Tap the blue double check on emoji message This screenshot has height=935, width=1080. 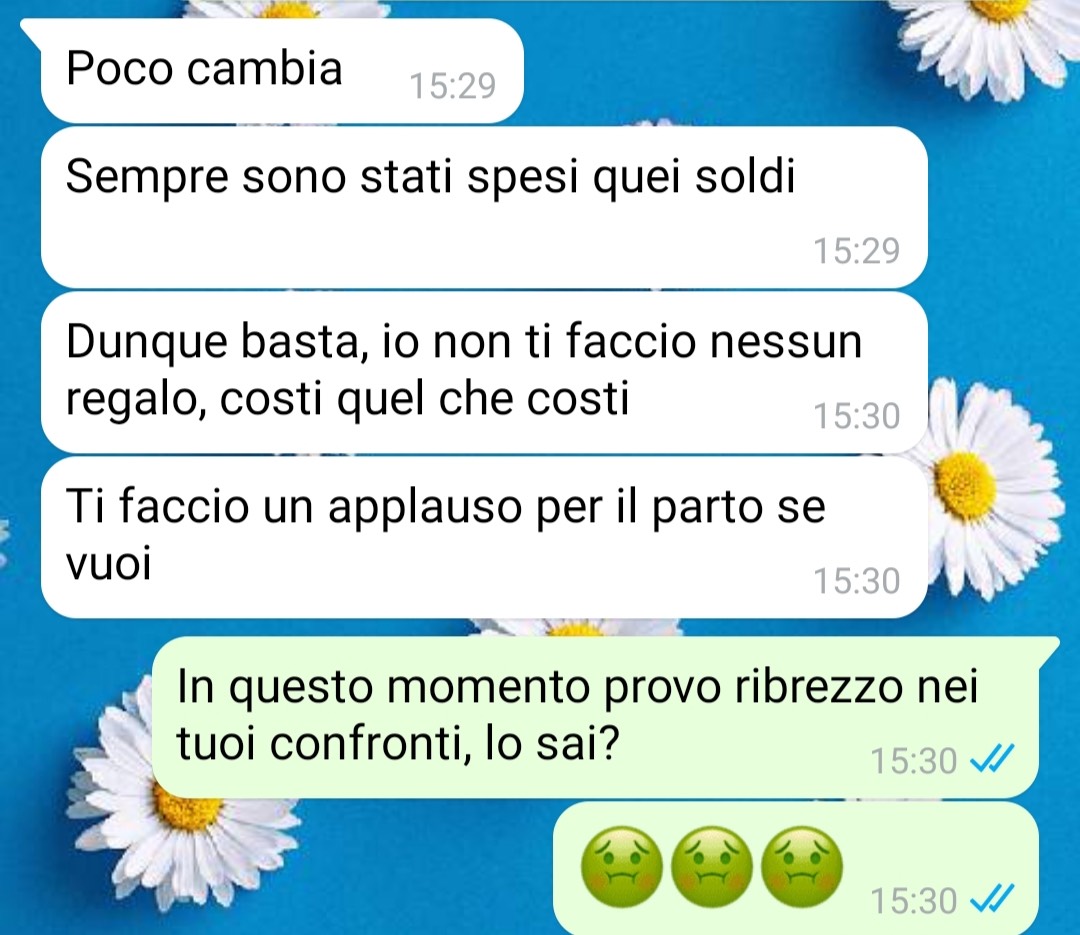pyautogui.click(x=992, y=898)
